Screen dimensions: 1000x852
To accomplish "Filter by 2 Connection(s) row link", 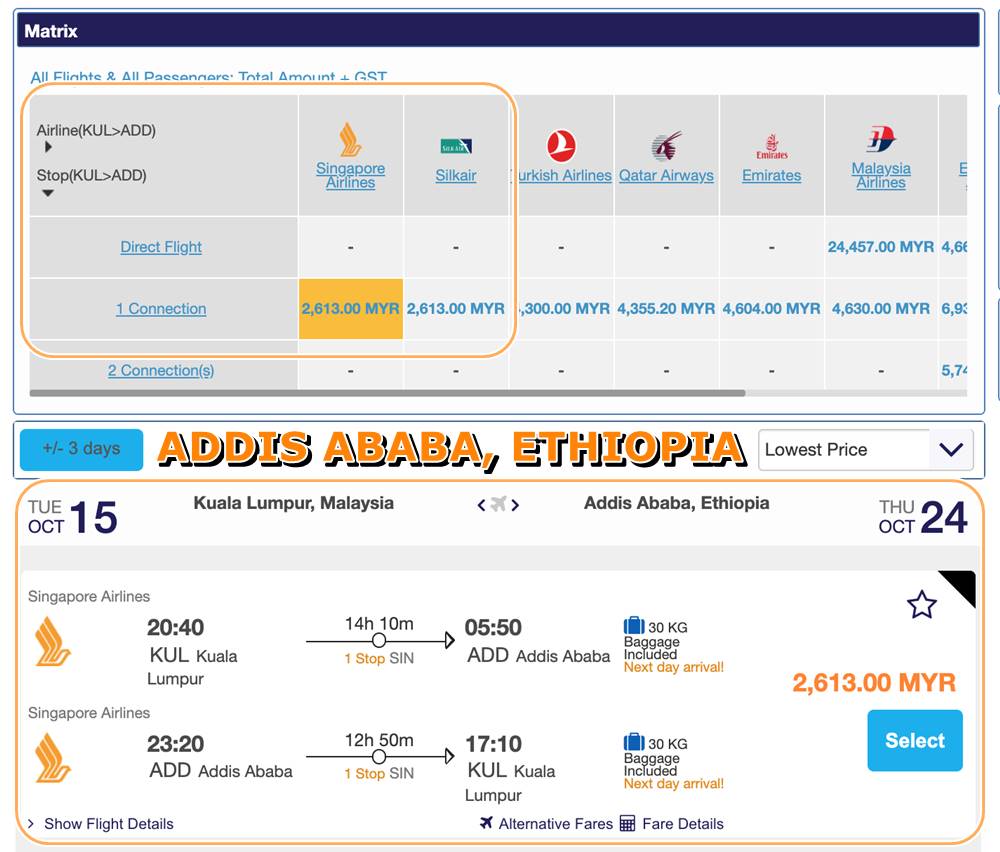I will [161, 371].
